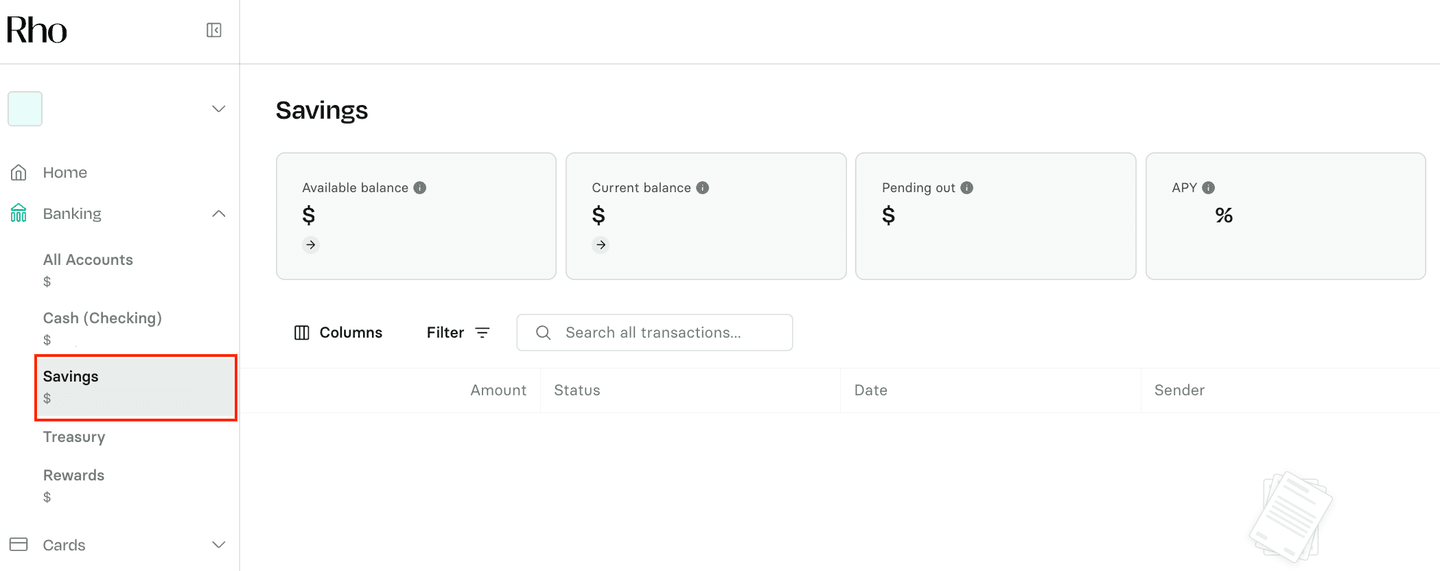
Task: Open the Columns selector
Action: pos(338,333)
